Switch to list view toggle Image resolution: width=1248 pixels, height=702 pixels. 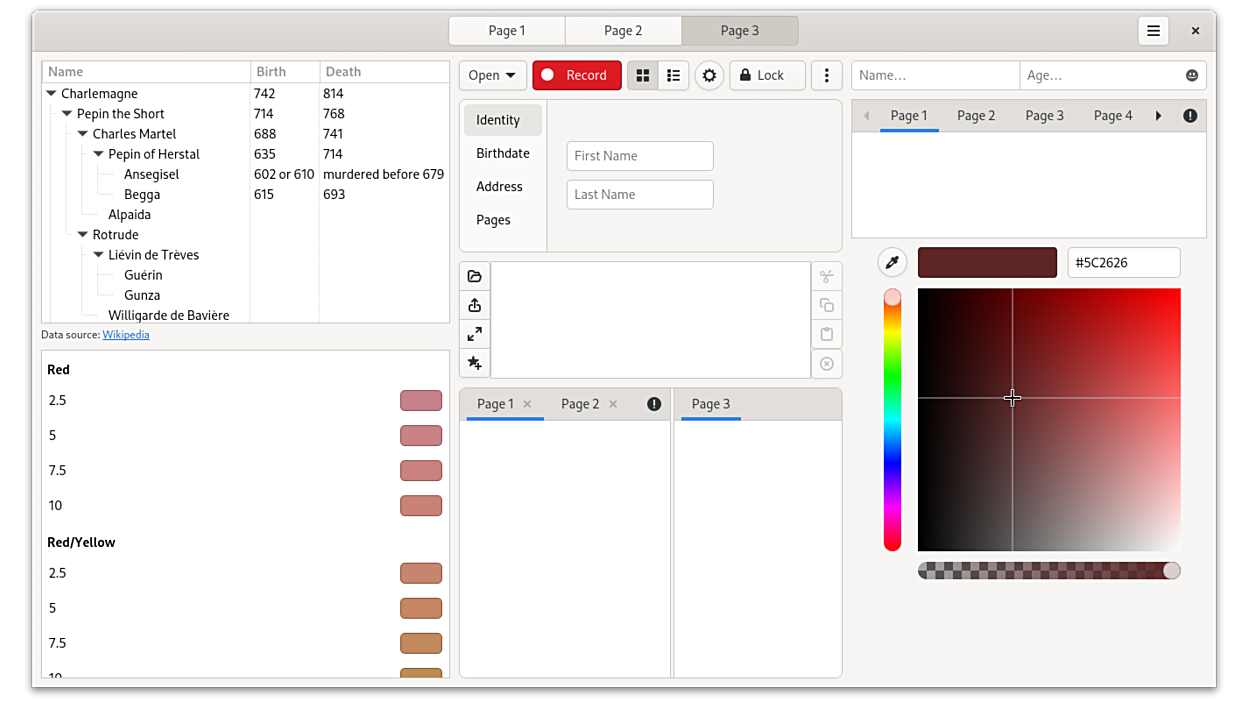tap(673, 75)
